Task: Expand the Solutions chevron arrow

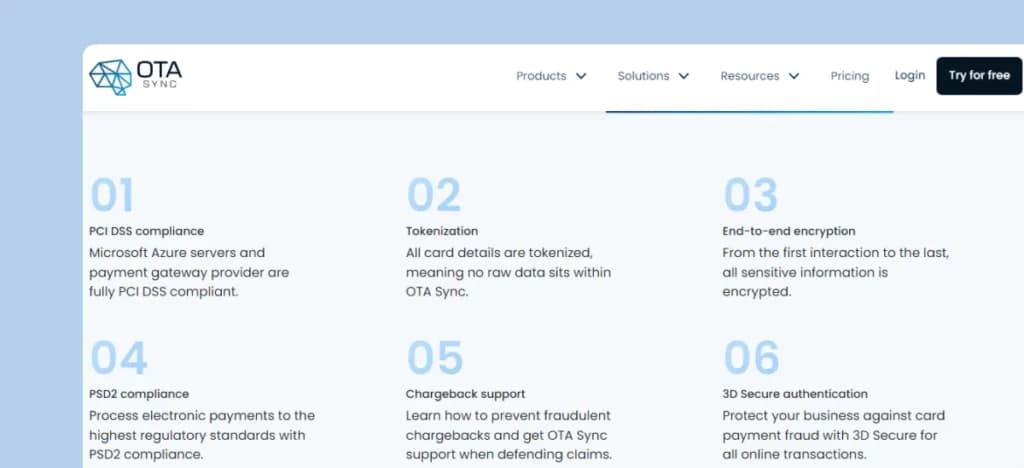Action: pyautogui.click(x=684, y=76)
